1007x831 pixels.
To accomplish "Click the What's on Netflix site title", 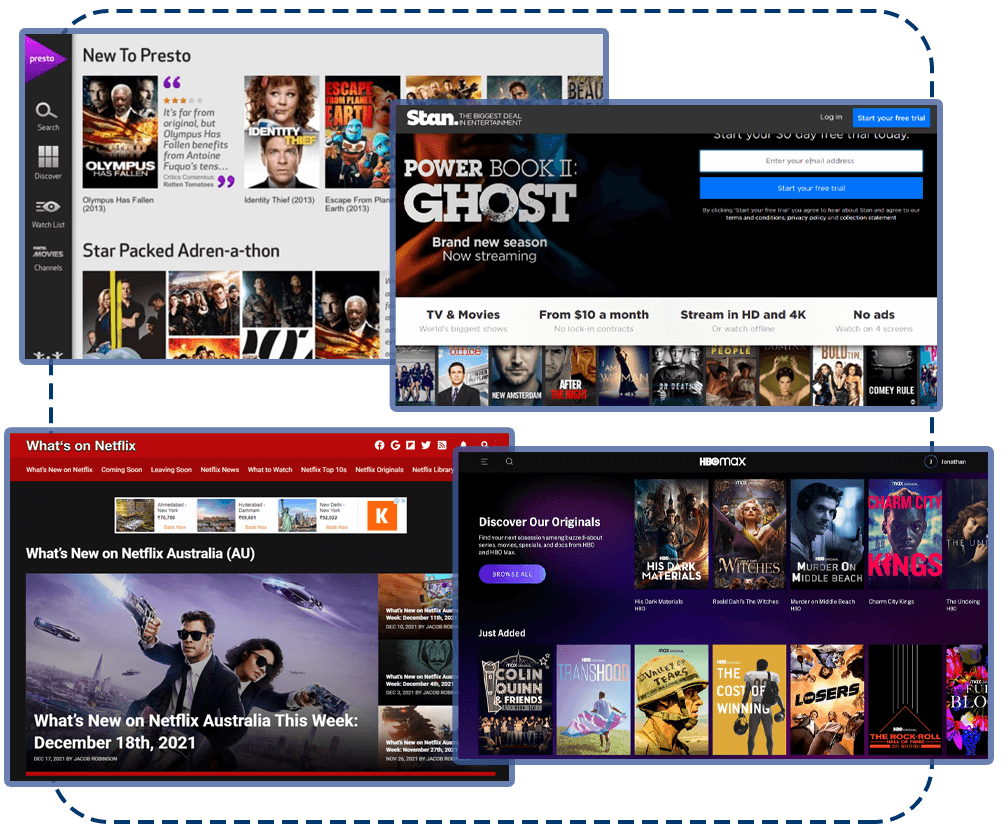I will click(81, 446).
